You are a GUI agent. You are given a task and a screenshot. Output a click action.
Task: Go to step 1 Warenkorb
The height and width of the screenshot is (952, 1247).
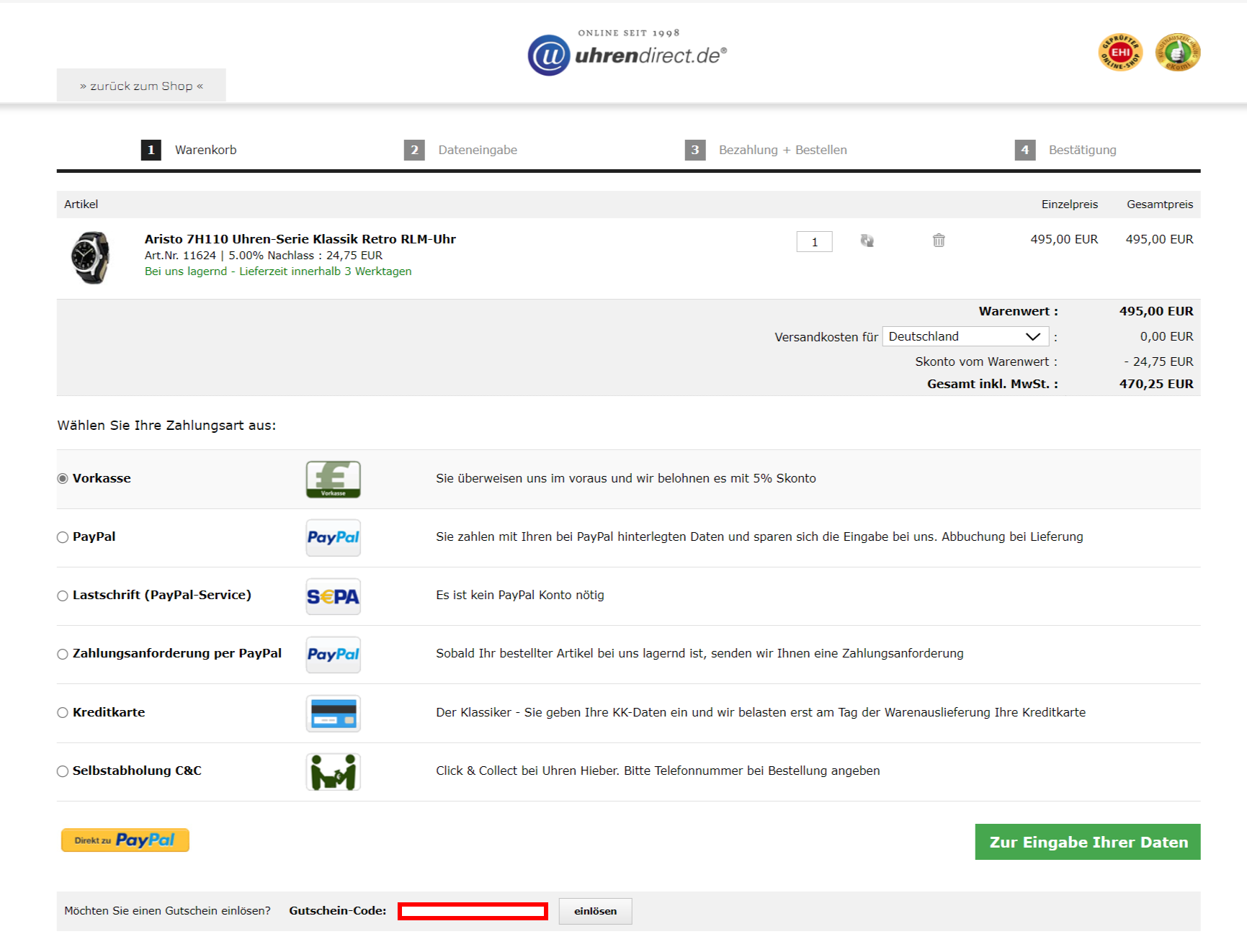(x=189, y=150)
